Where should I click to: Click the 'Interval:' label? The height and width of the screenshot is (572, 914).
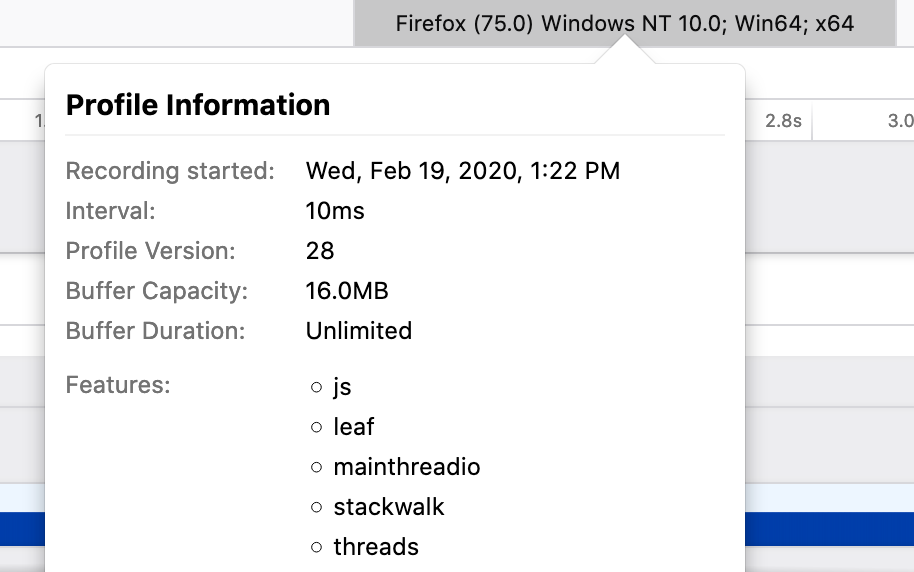(111, 211)
